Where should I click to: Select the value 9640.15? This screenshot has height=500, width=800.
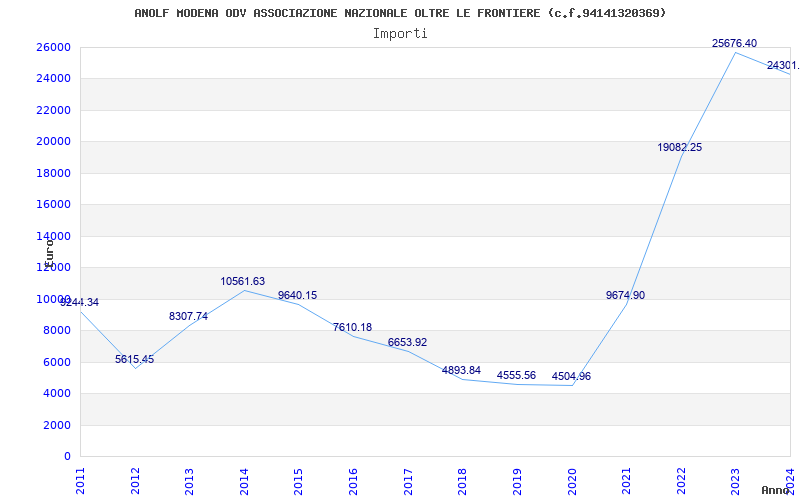coord(297,295)
